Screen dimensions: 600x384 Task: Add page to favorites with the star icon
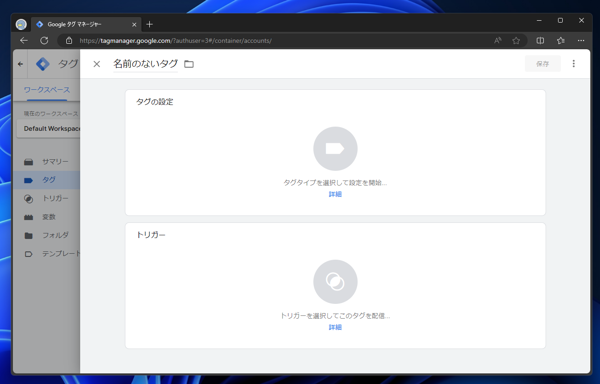point(516,40)
